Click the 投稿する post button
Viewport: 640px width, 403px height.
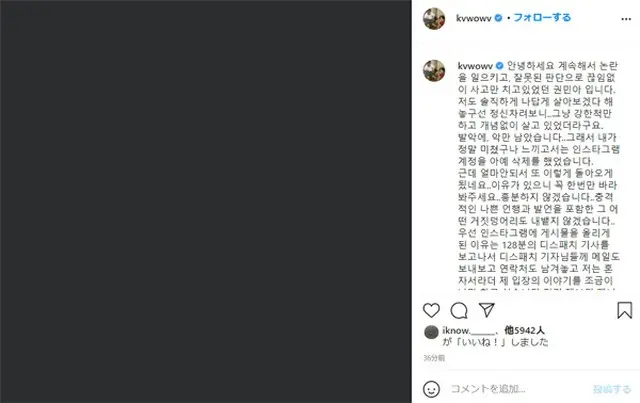pyautogui.click(x=612, y=389)
